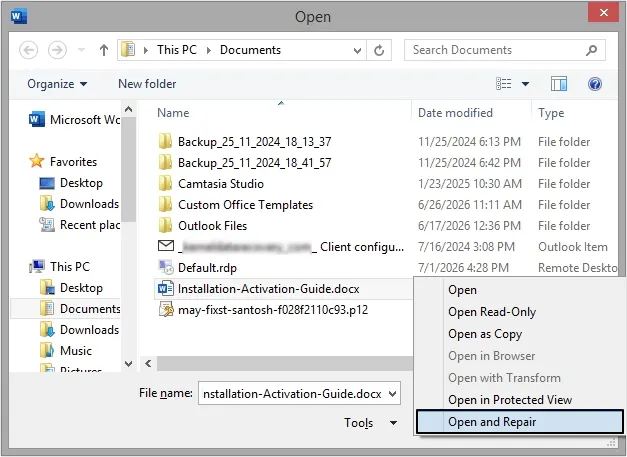Open the recent locations dropdown arrow
Image resolution: width=627 pixels, height=457 pixels.
coord(81,50)
